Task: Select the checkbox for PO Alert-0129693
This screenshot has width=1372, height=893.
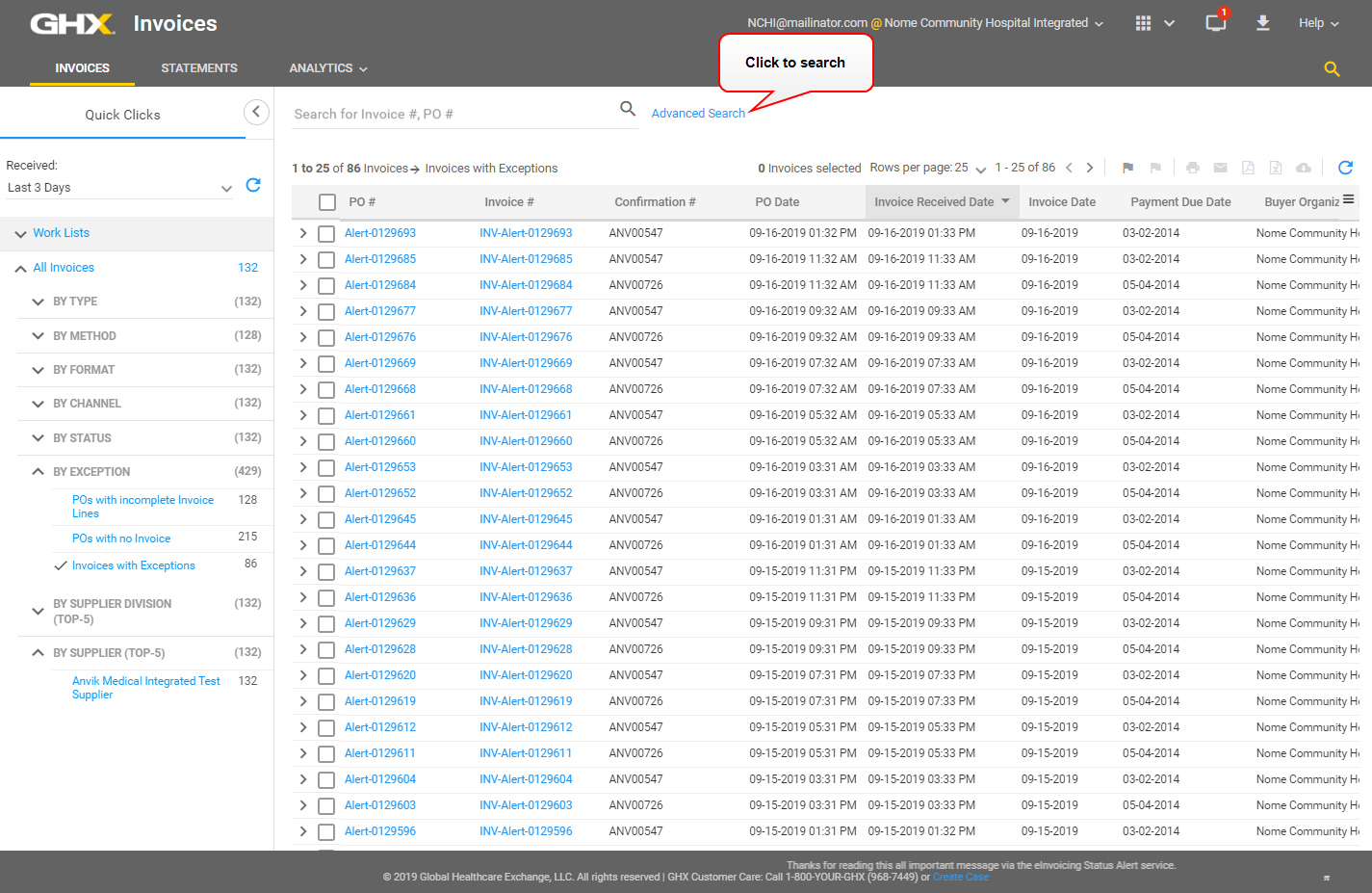Action: tap(326, 234)
